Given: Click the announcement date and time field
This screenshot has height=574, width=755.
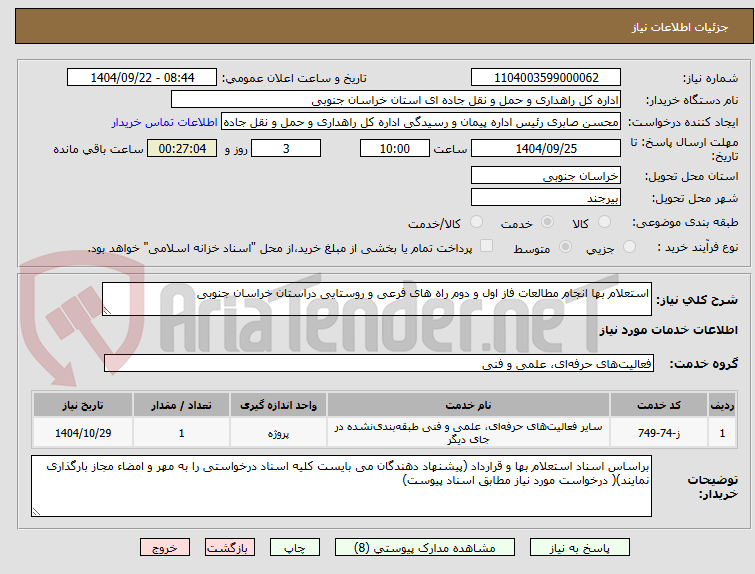Looking at the screenshot, I should pos(142,78).
